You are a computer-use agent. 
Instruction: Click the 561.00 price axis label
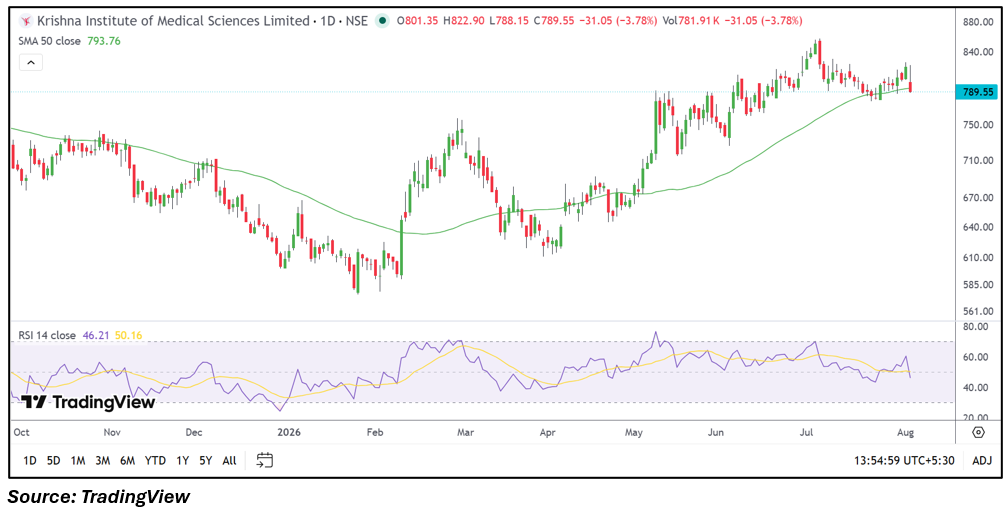979,312
